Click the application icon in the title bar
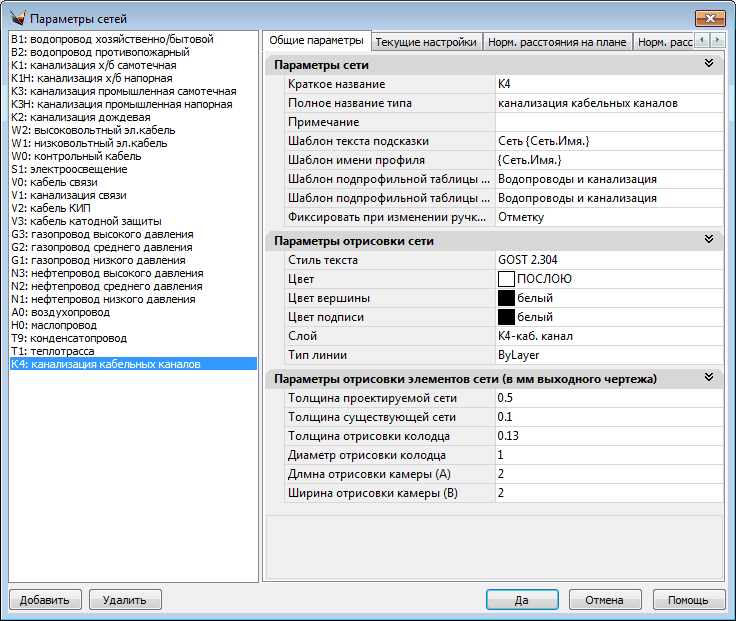736x621 pixels. pos(17,18)
